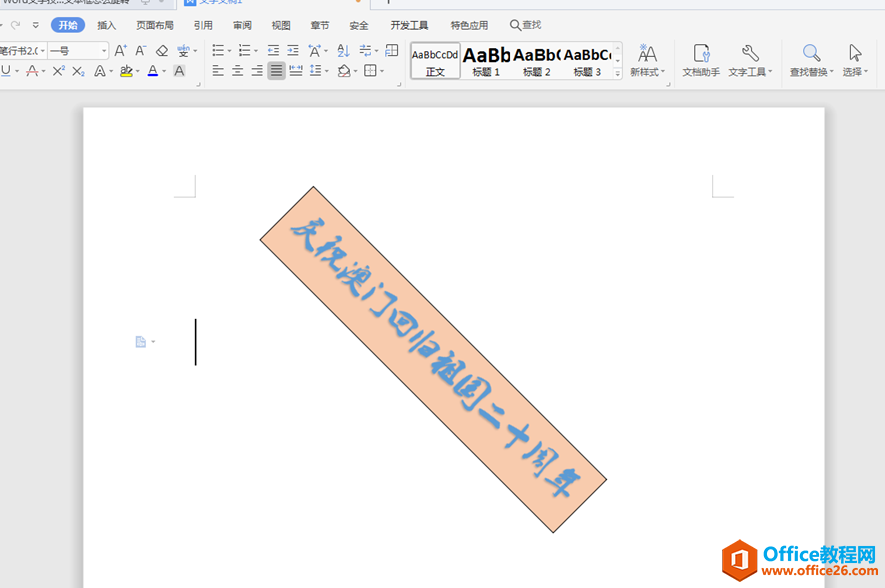Apply the blue font color

152,71
